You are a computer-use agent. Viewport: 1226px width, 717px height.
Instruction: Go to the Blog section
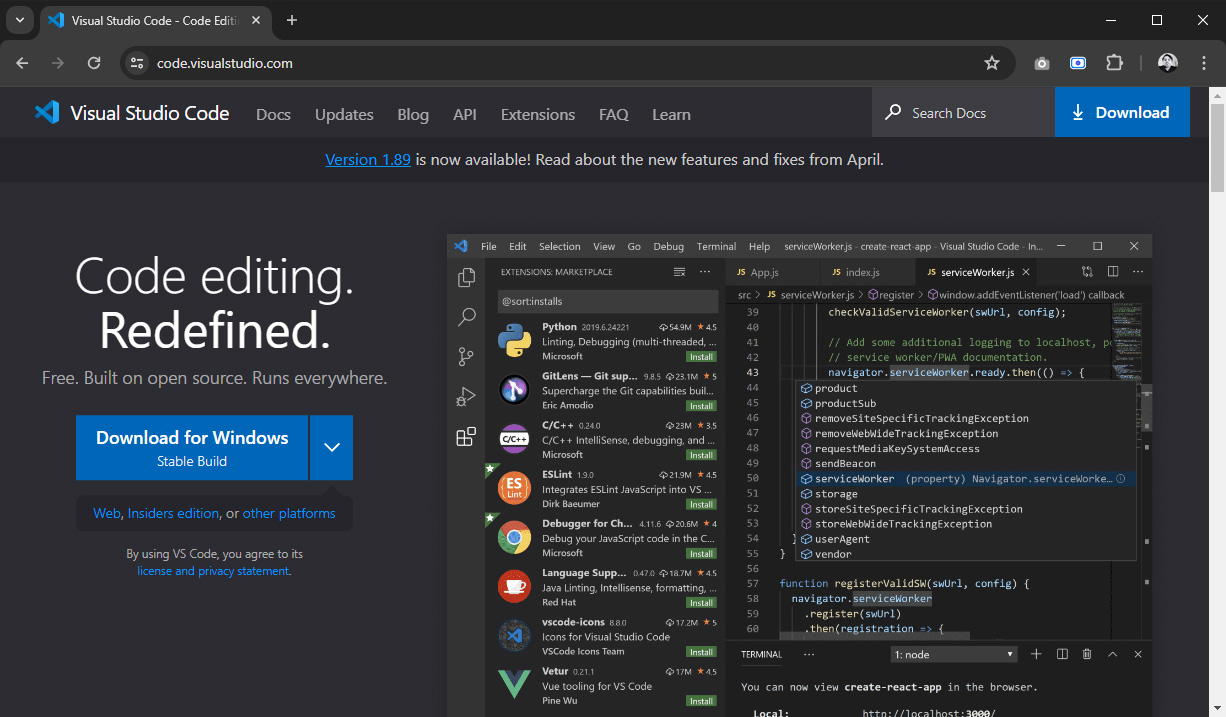413,114
